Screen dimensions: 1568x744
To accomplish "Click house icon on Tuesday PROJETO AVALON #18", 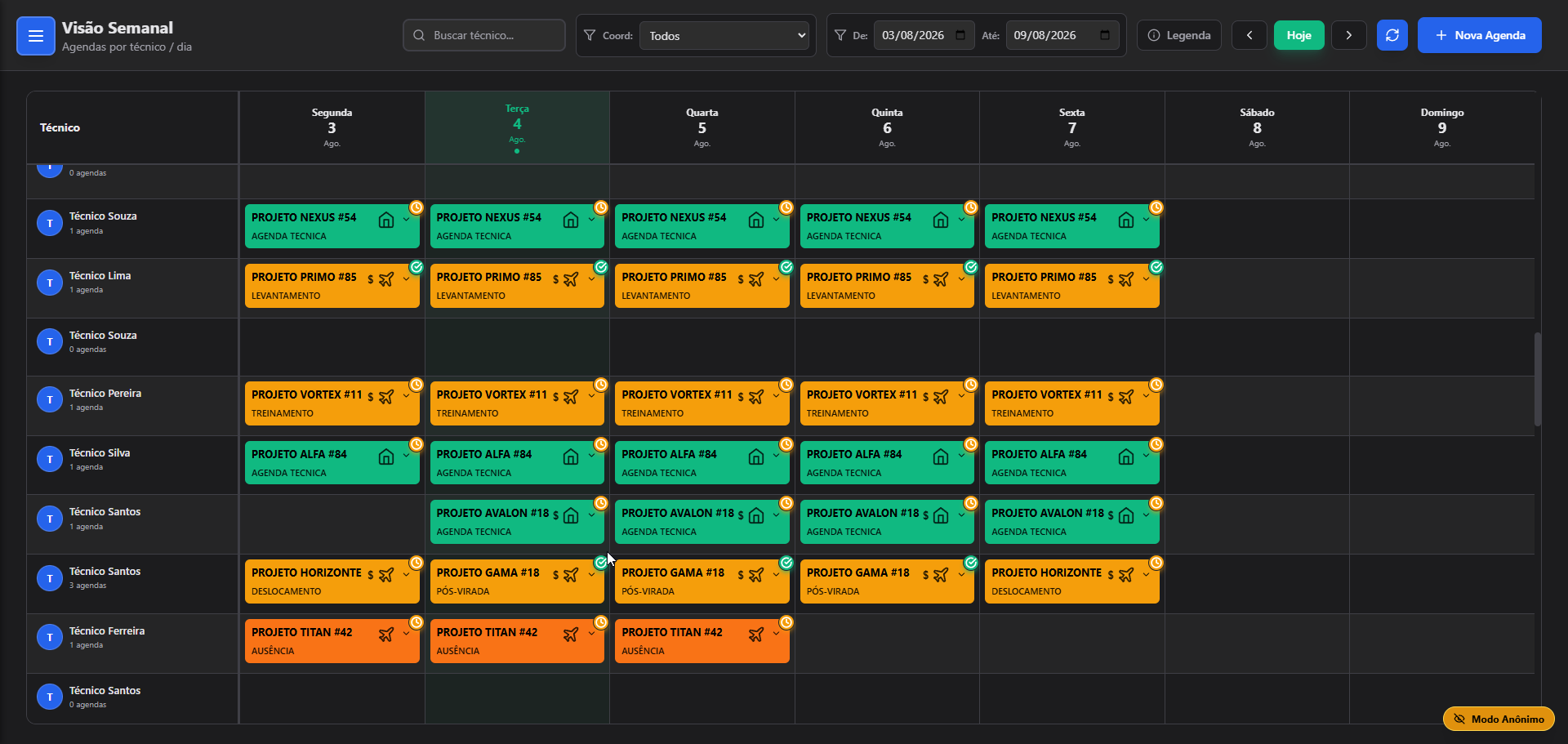I will click(571, 516).
